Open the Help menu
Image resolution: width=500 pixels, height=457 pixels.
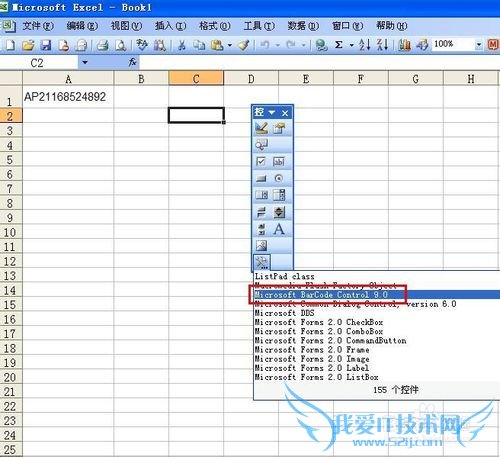point(392,26)
